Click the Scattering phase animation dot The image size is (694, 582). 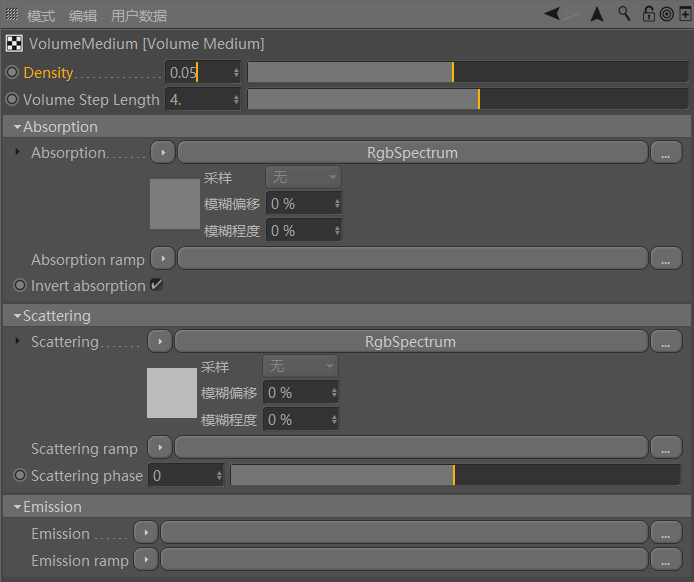pos(20,476)
